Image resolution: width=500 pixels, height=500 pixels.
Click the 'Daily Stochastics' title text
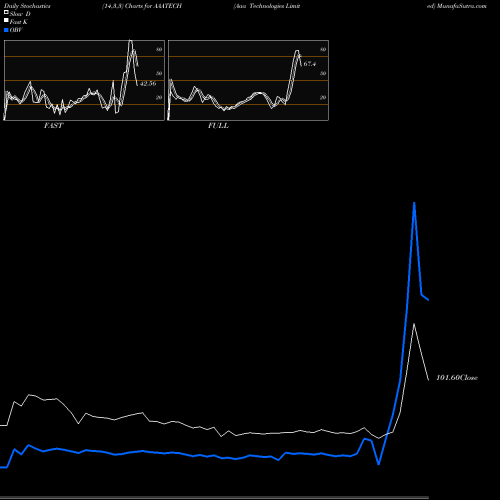tap(27, 6)
